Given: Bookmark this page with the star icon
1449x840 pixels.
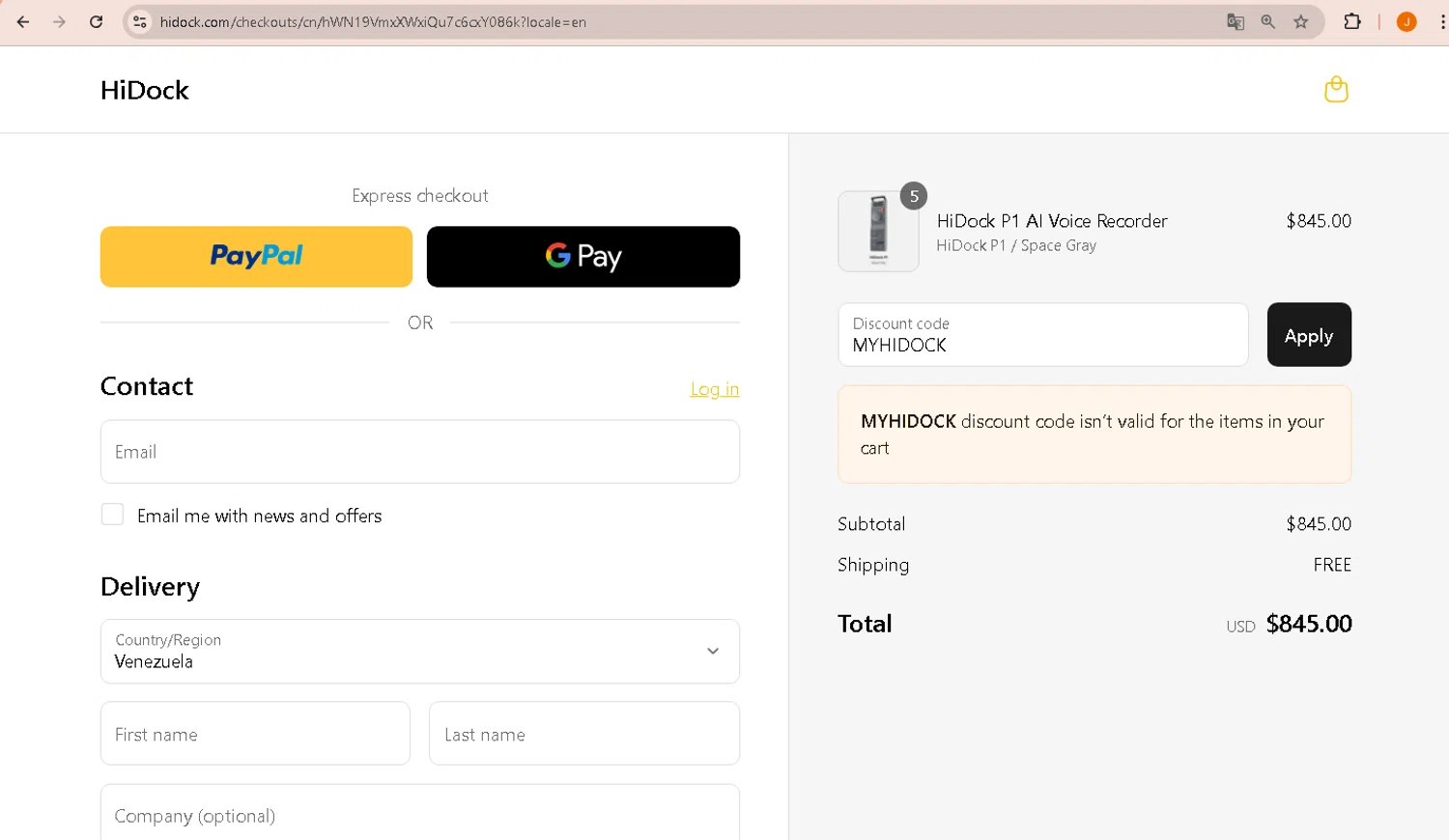Looking at the screenshot, I should click(x=1301, y=21).
